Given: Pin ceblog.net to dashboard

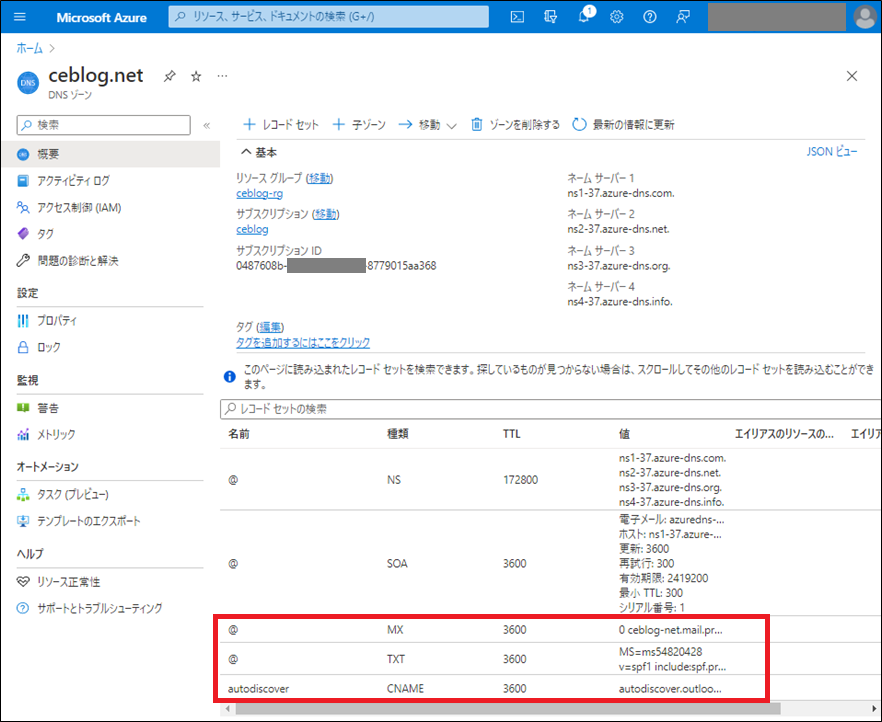Looking at the screenshot, I should [169, 76].
